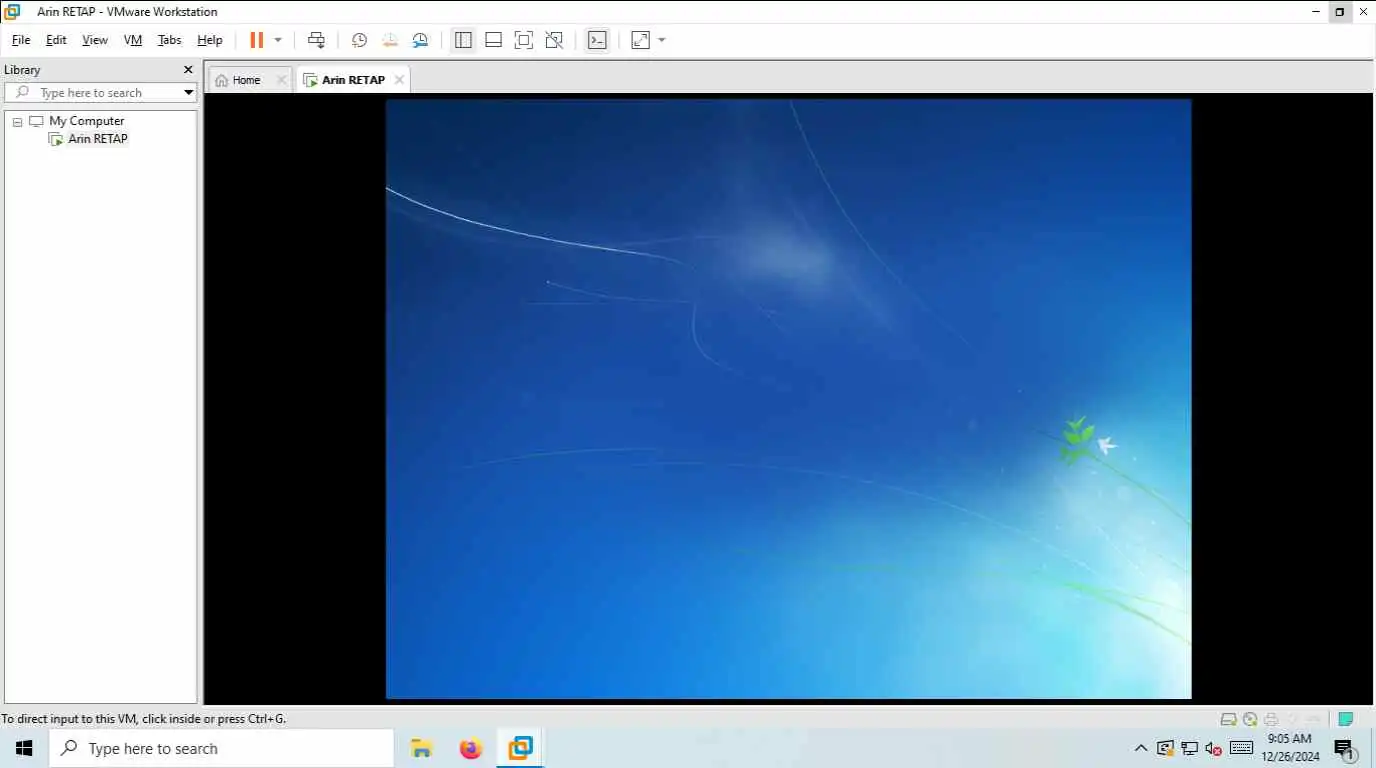Close the Library panel

188,70
